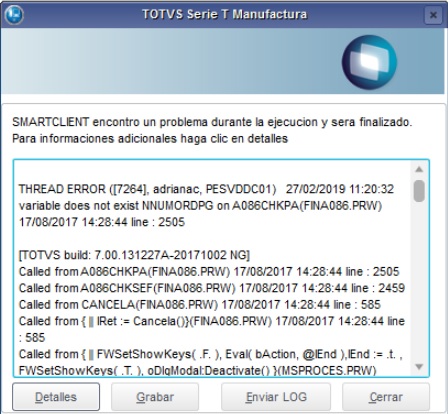Send the error via Enviar LOG
This screenshot has height=414, width=448.
tap(276, 397)
